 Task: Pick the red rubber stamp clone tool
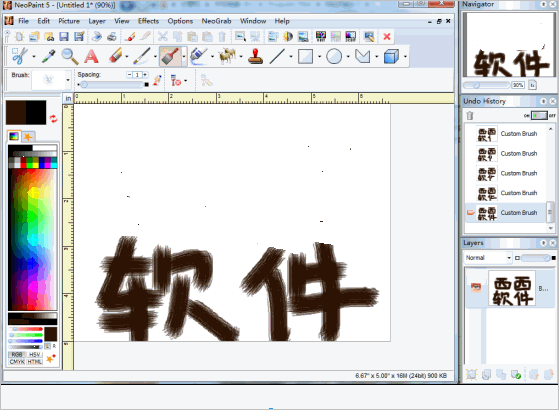tap(255, 56)
